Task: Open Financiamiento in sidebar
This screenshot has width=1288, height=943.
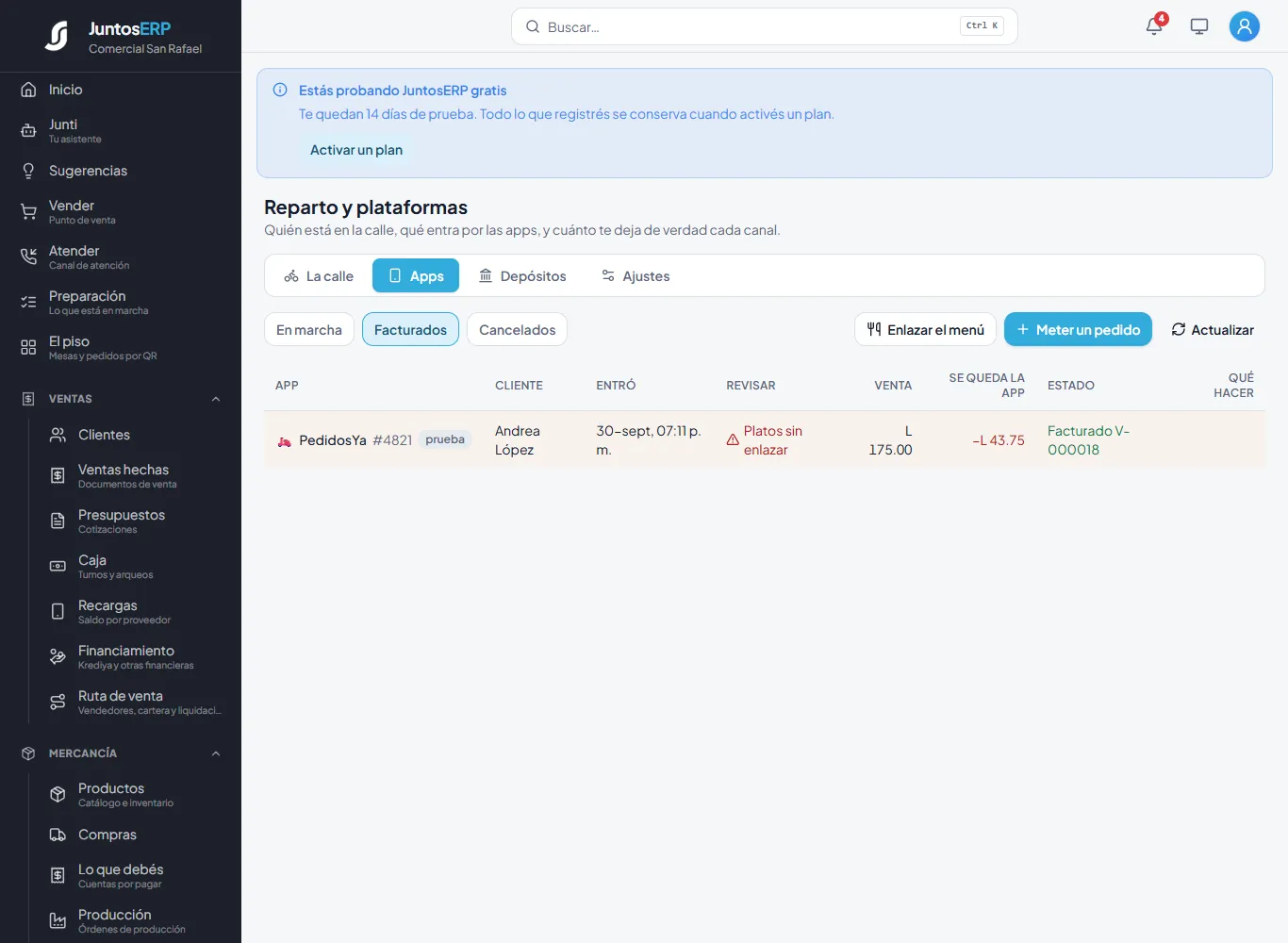Action: [x=136, y=656]
